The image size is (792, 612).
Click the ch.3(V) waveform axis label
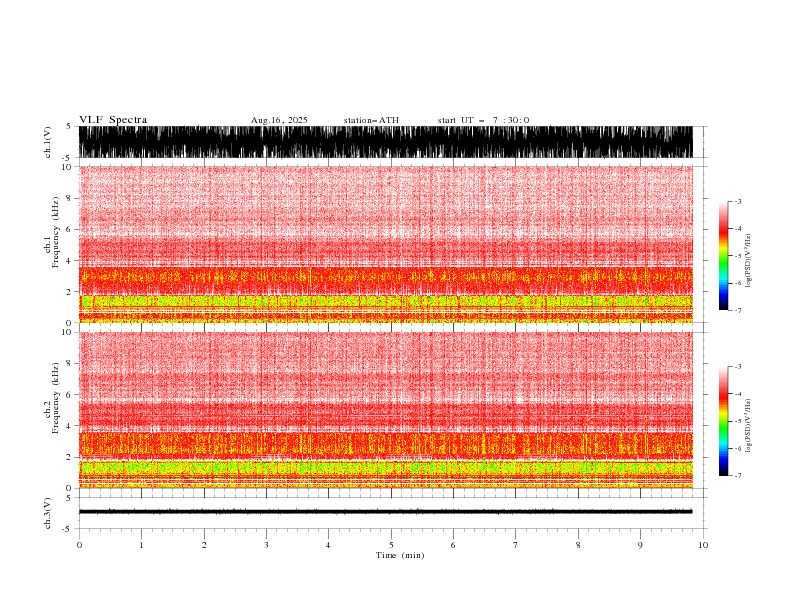48,513
